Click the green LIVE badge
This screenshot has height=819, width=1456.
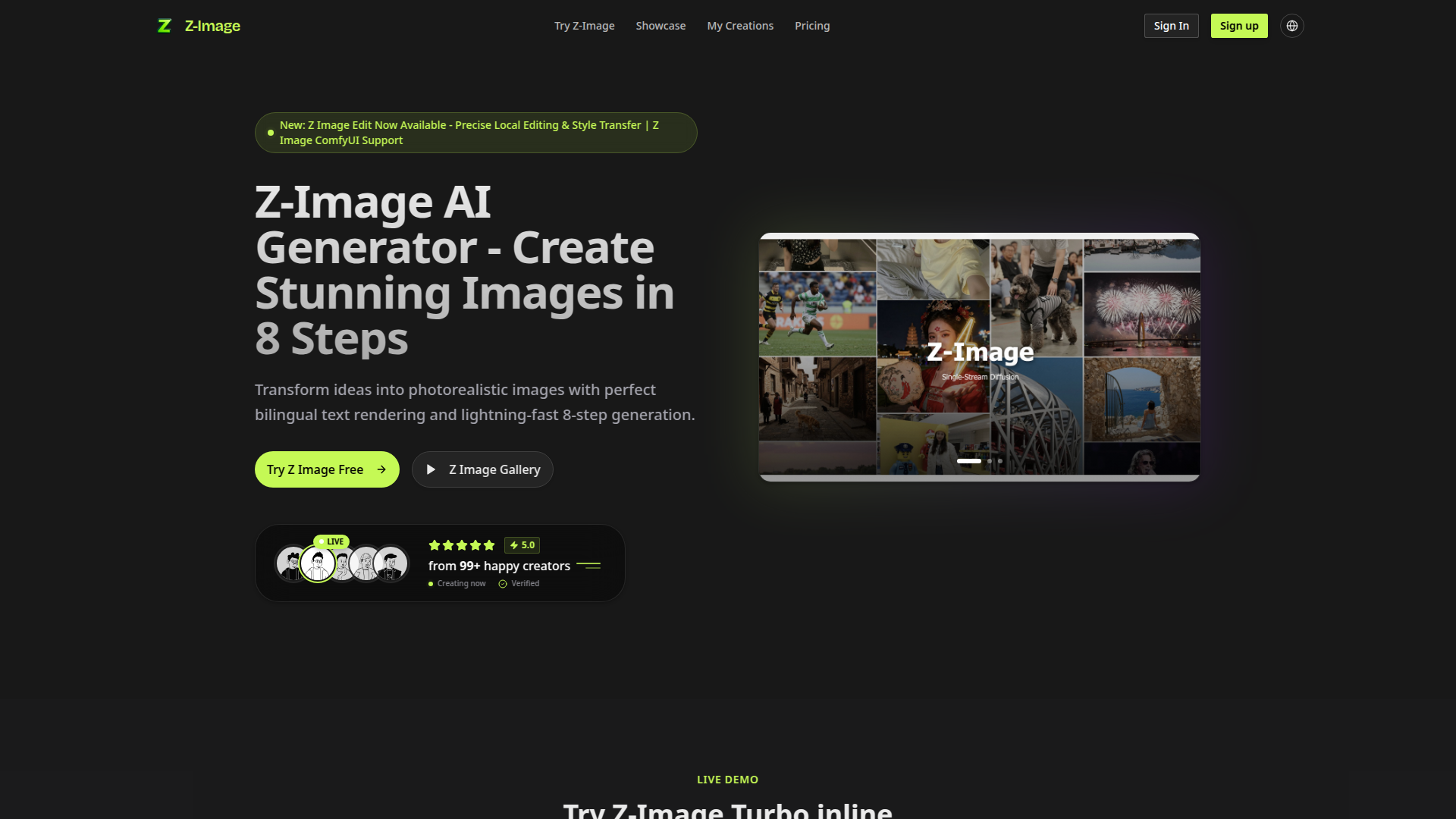click(331, 541)
